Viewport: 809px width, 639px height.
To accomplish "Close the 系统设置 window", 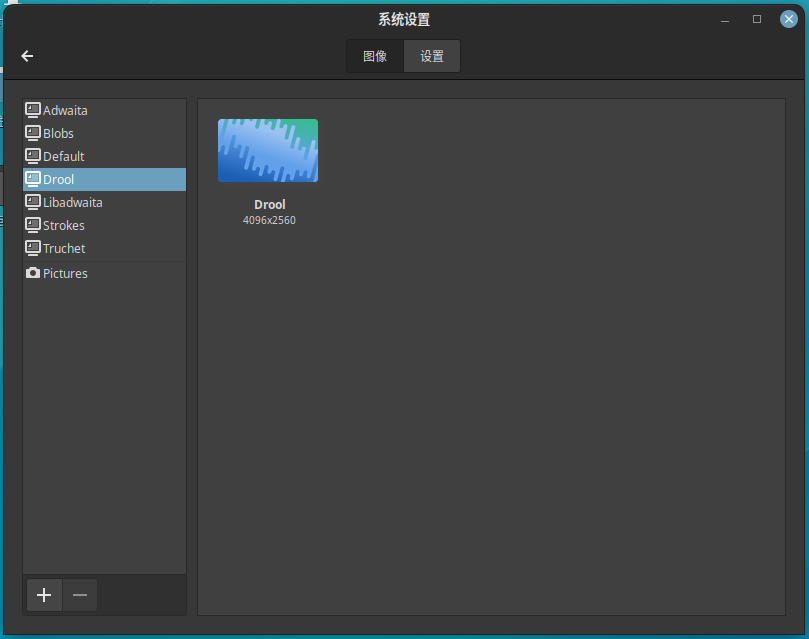I will point(788,19).
